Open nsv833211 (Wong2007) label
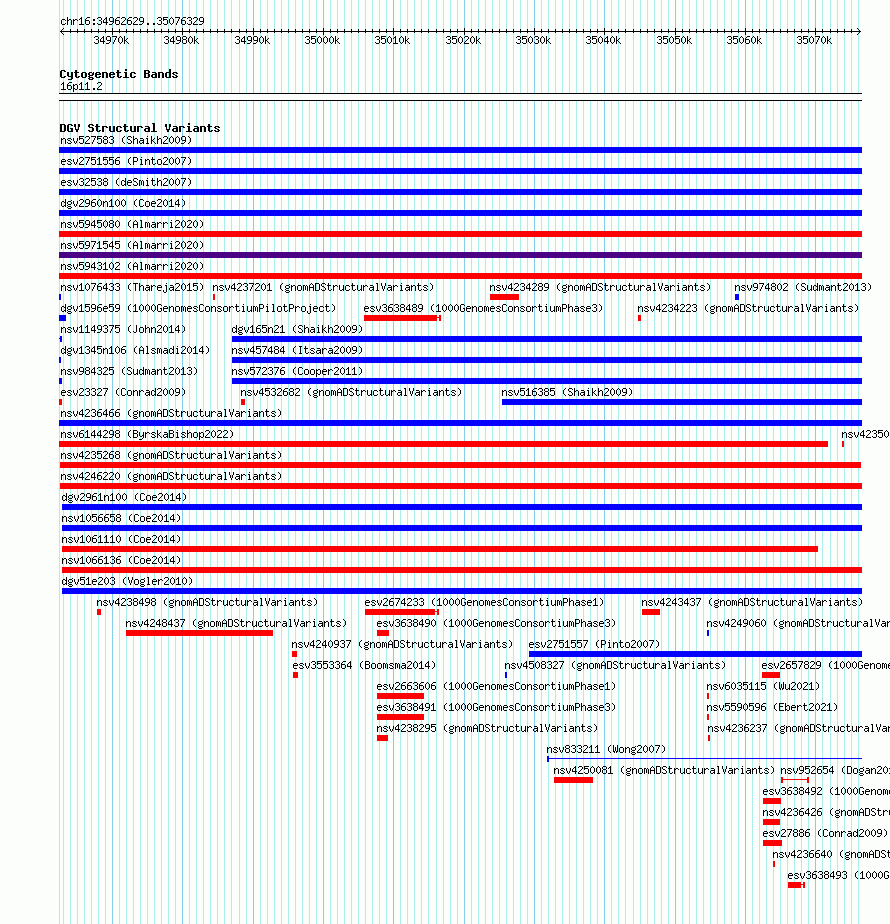Image resolution: width=890 pixels, height=924 pixels. tap(606, 750)
